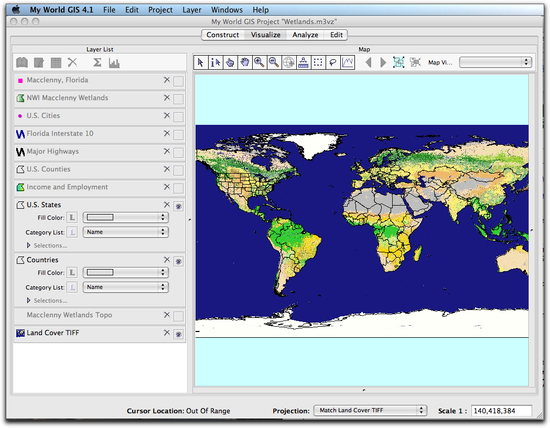Activate the zoom in magnifier tool
550x428 pixels.
(x=259, y=62)
